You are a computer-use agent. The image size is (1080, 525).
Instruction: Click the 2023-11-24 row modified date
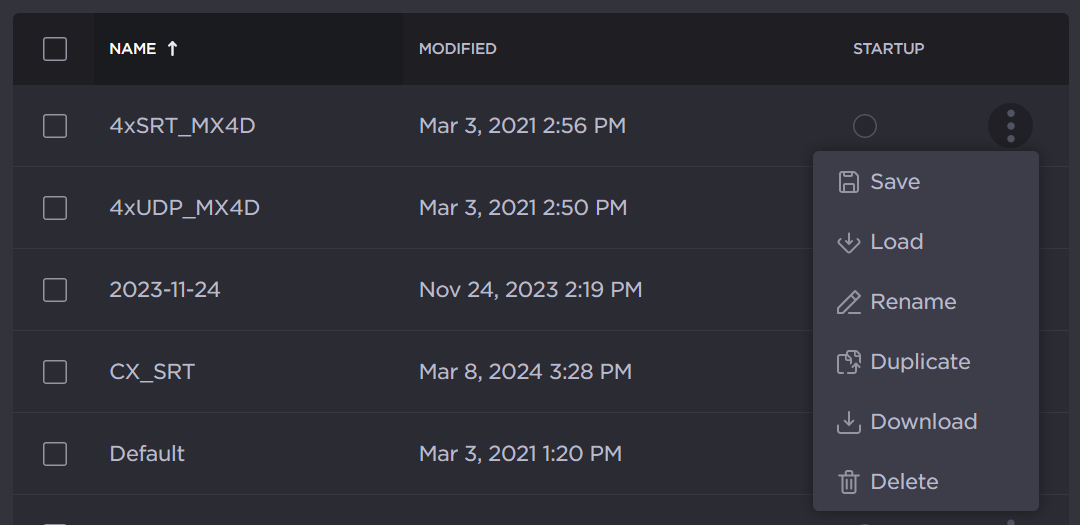click(x=530, y=290)
